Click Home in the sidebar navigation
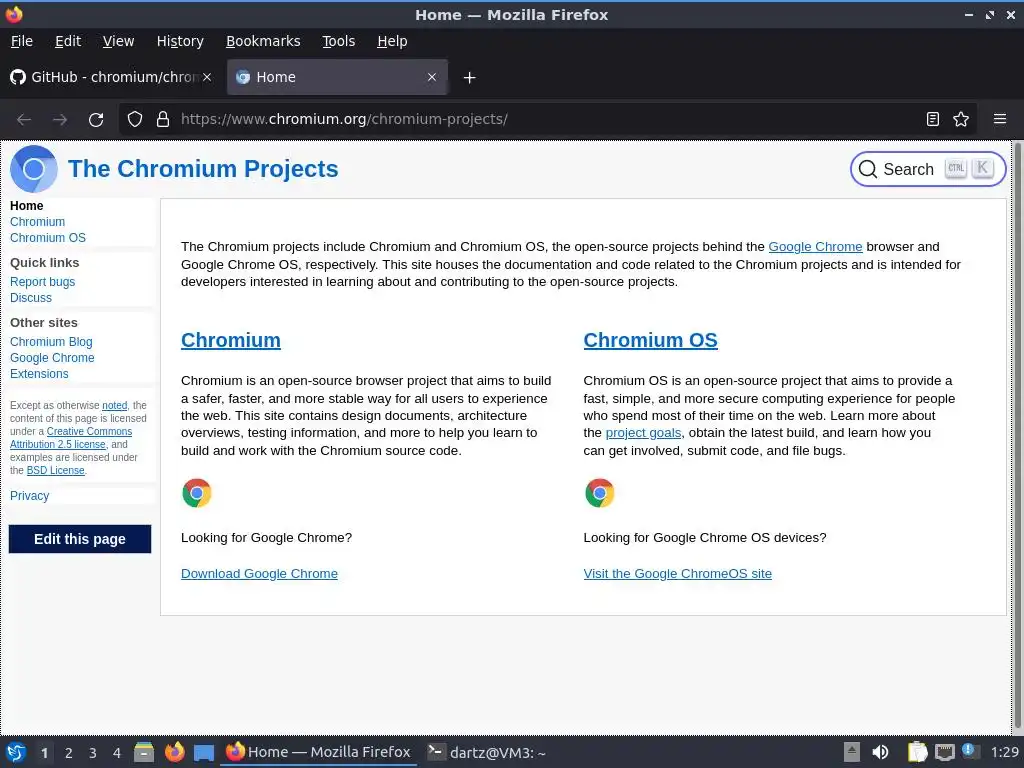Viewport: 1024px width, 768px height. point(27,206)
